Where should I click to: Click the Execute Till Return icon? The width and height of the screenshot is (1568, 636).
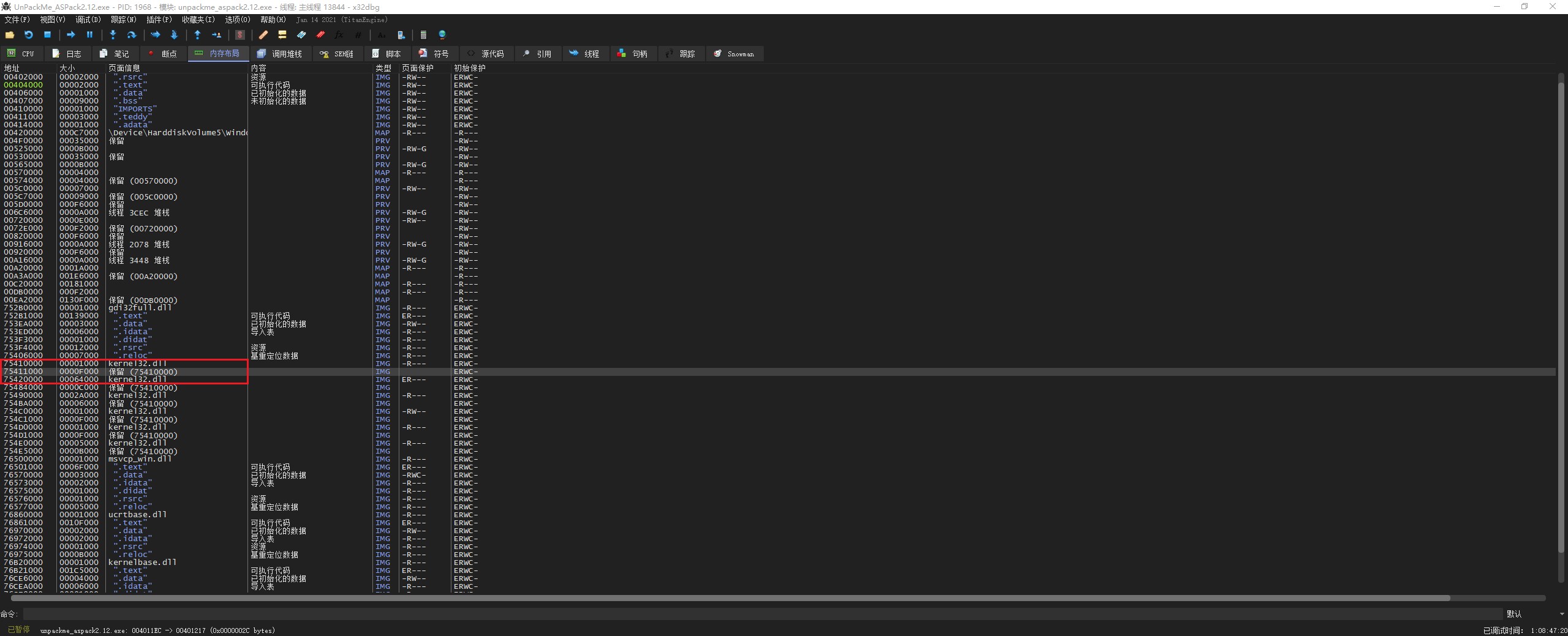pyautogui.click(x=197, y=35)
